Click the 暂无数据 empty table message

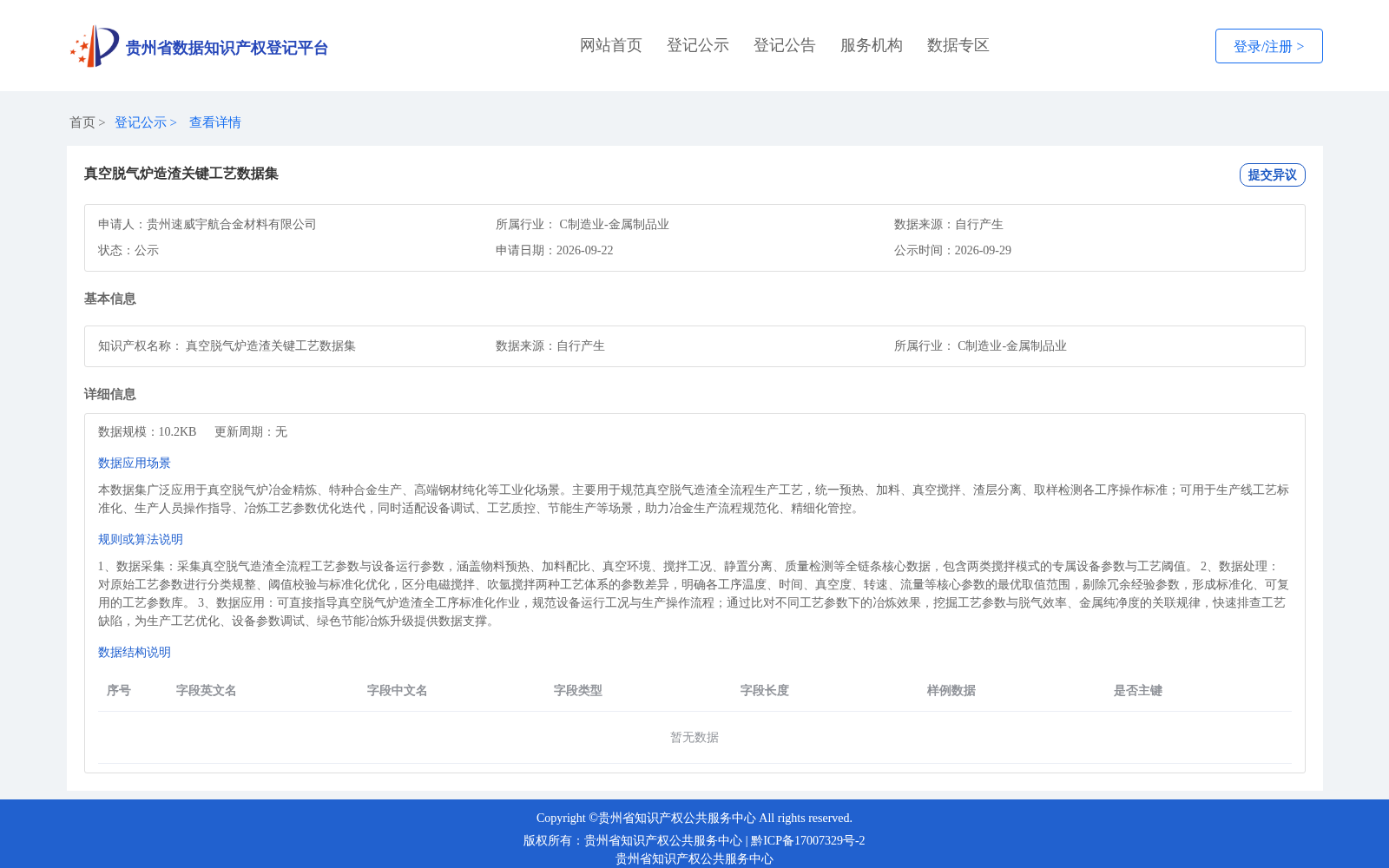point(694,738)
